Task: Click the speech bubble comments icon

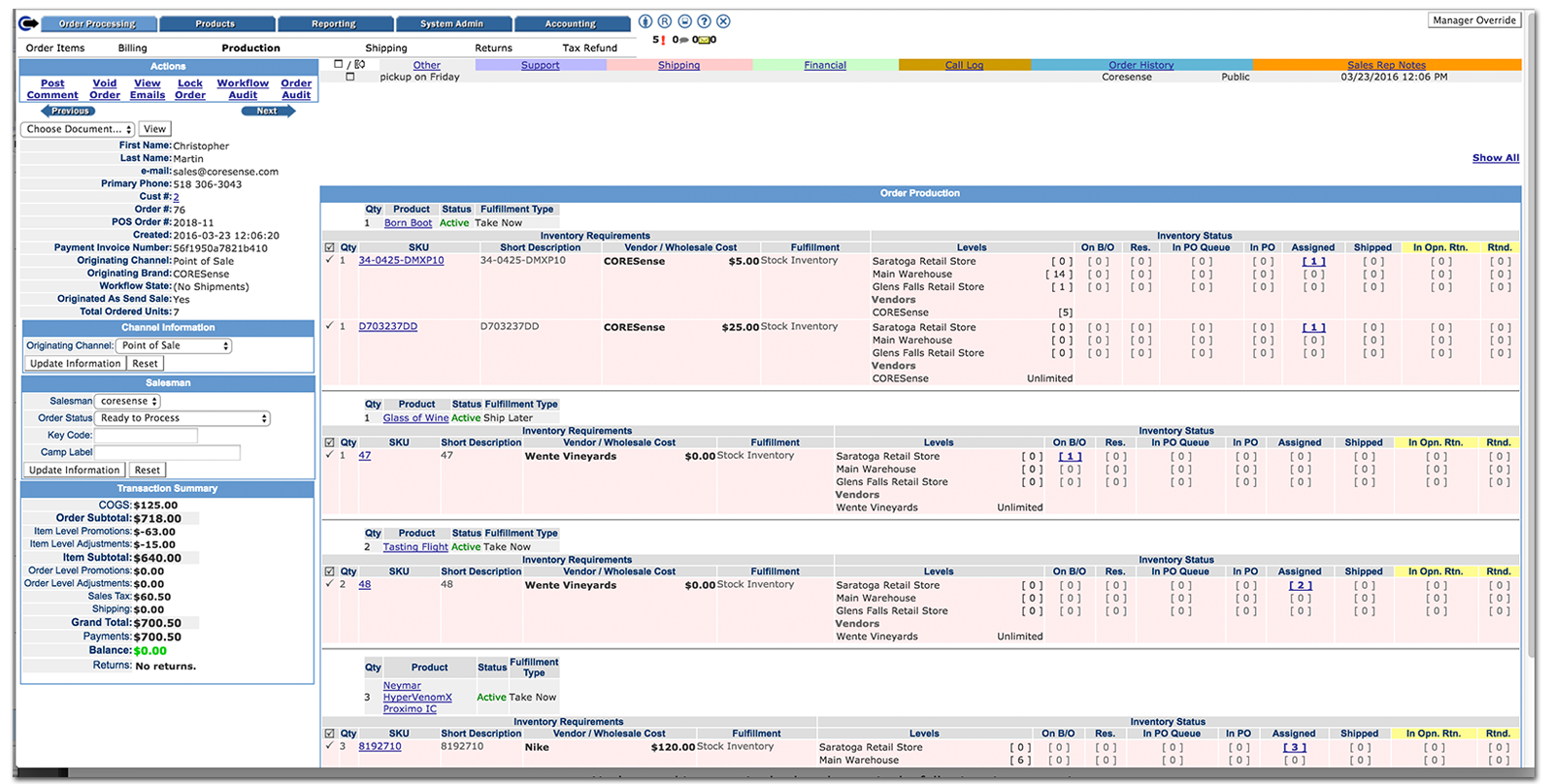Action: pyautogui.click(x=683, y=40)
